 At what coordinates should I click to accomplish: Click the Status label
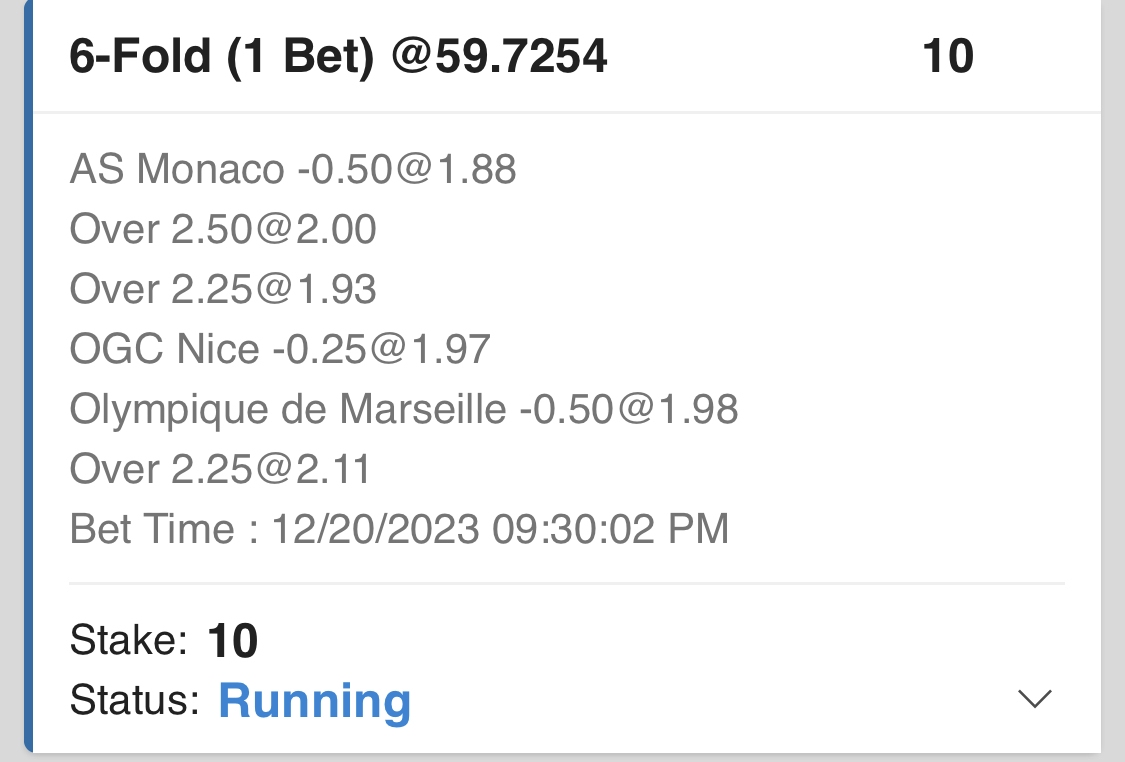(x=135, y=700)
